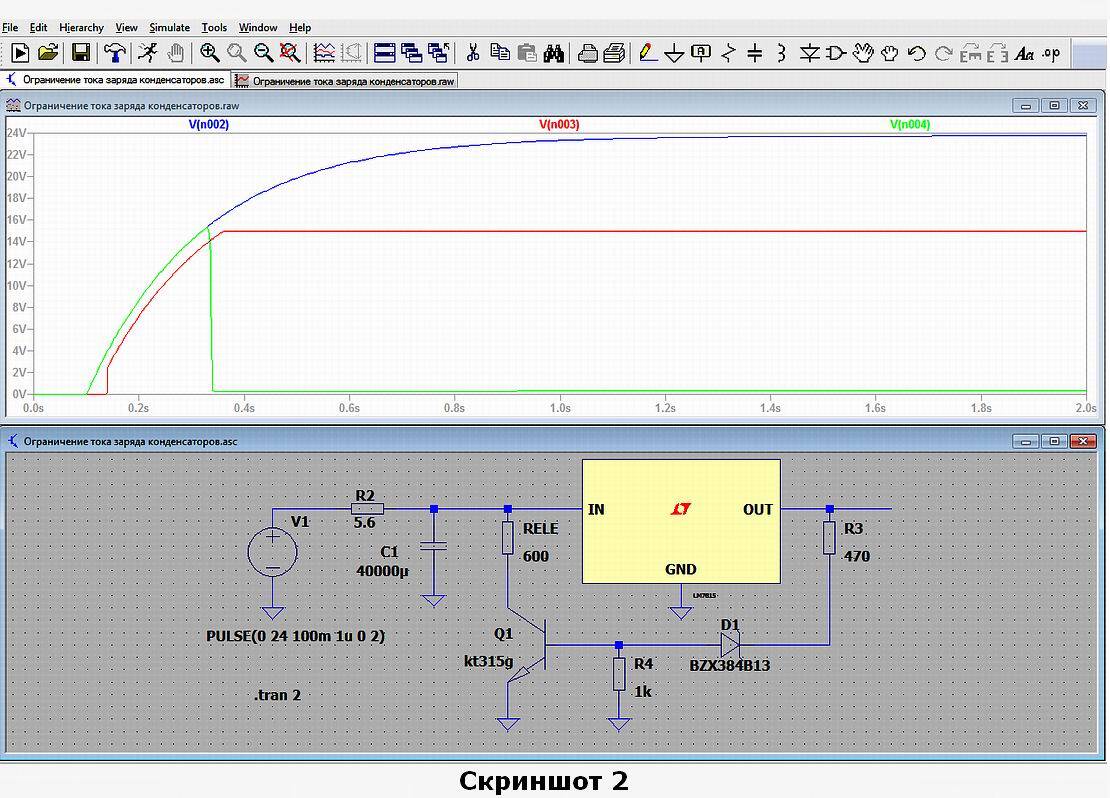1110x798 pixels.
Task: Click the V(n004) green trace label
Action: click(910, 125)
